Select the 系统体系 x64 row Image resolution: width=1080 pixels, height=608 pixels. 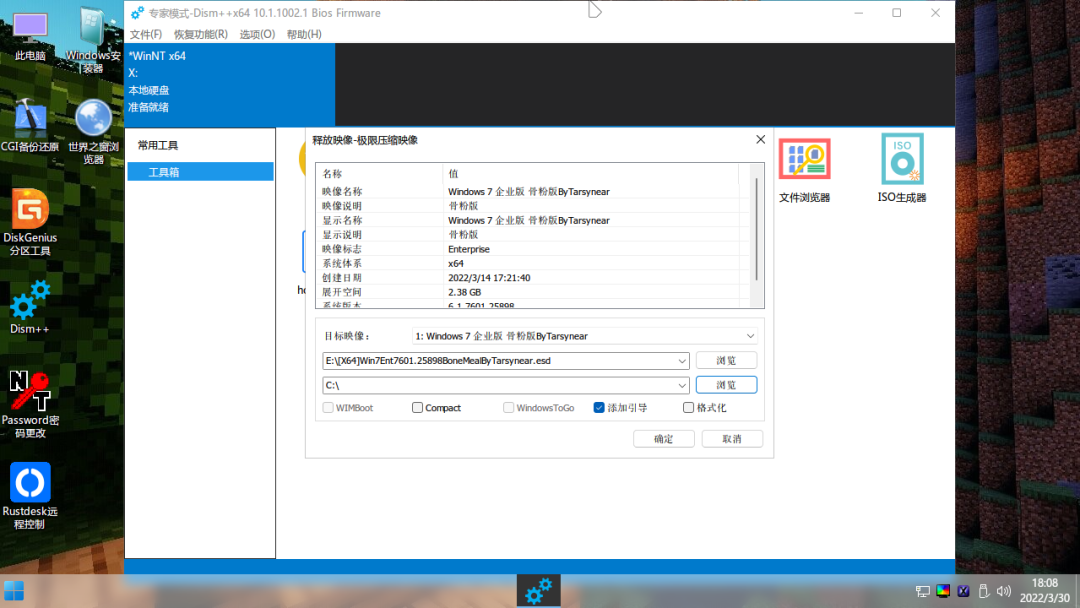coord(530,264)
